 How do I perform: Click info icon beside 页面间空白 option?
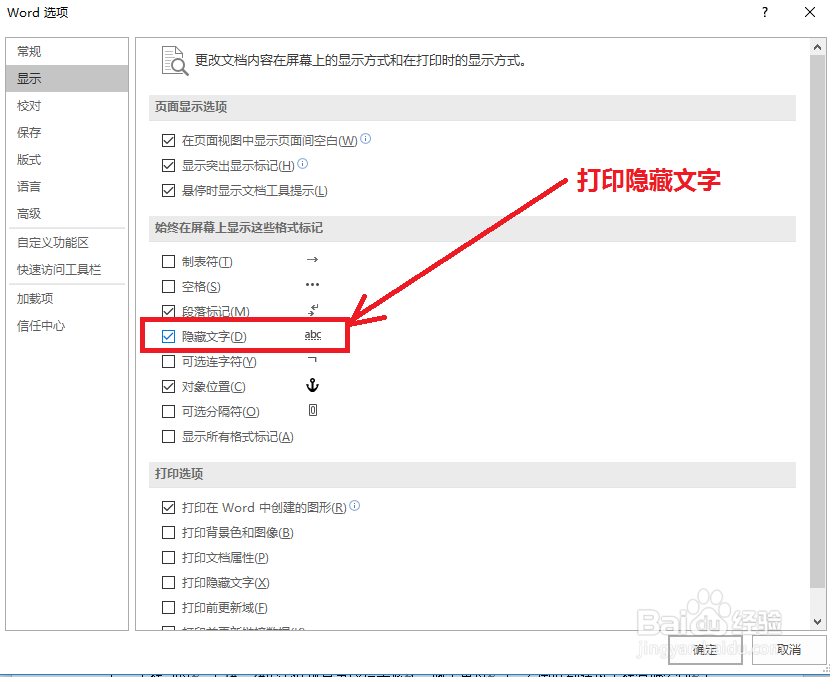click(x=366, y=139)
